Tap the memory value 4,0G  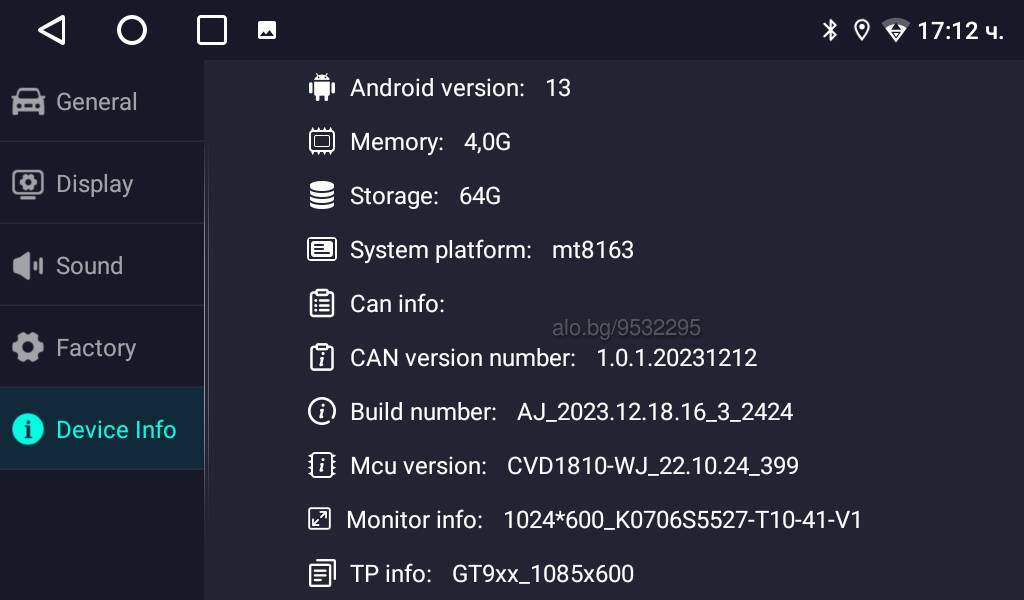point(487,142)
